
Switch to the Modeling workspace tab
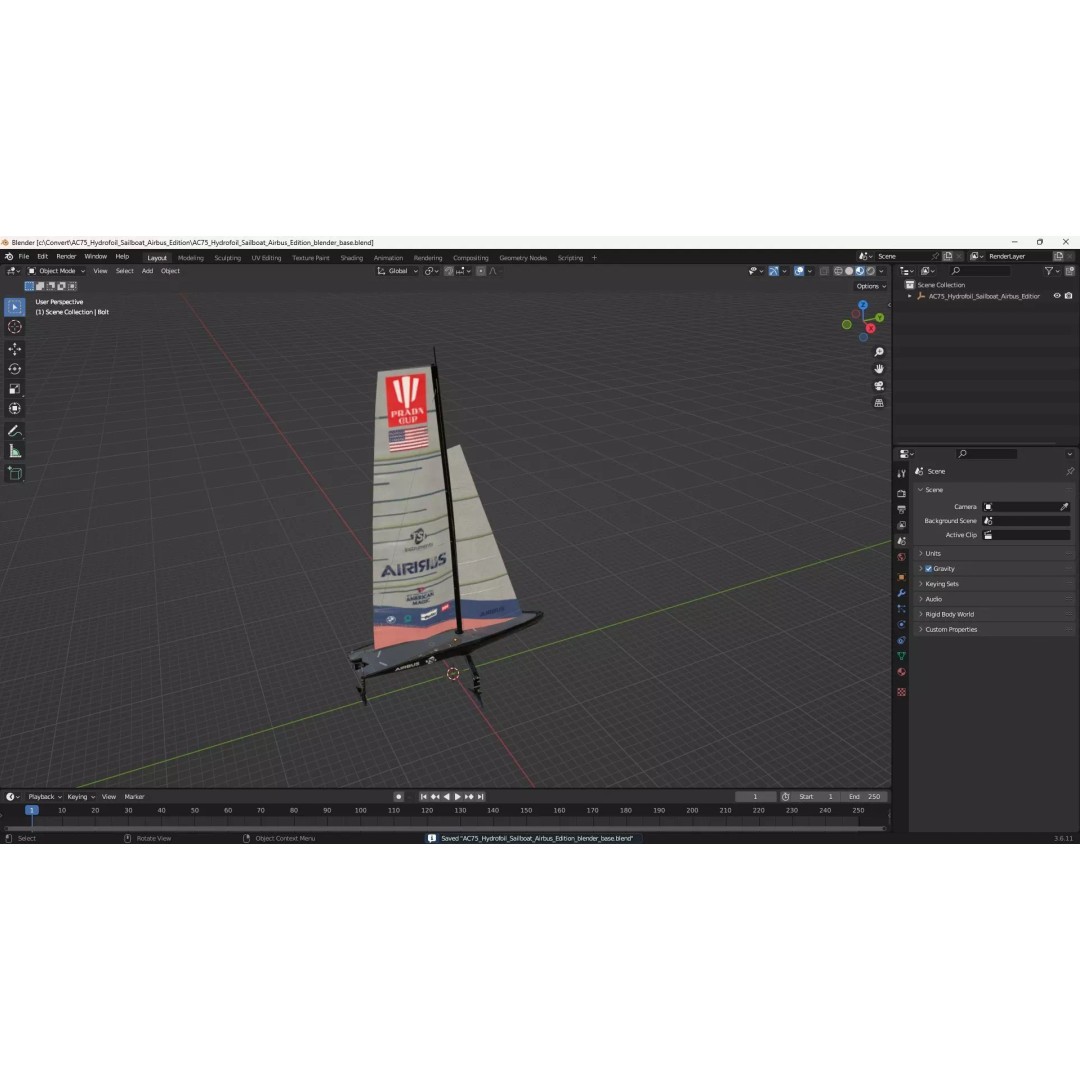[191, 258]
